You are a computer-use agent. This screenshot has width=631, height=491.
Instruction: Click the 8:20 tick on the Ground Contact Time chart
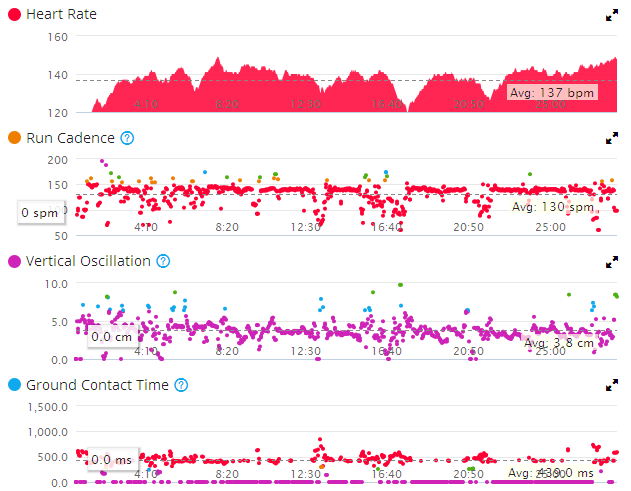(x=227, y=474)
